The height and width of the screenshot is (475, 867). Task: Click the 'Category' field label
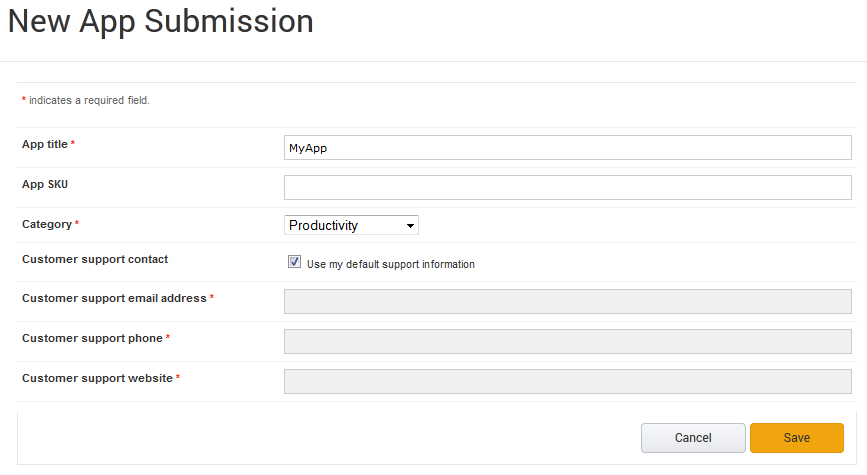(47, 225)
